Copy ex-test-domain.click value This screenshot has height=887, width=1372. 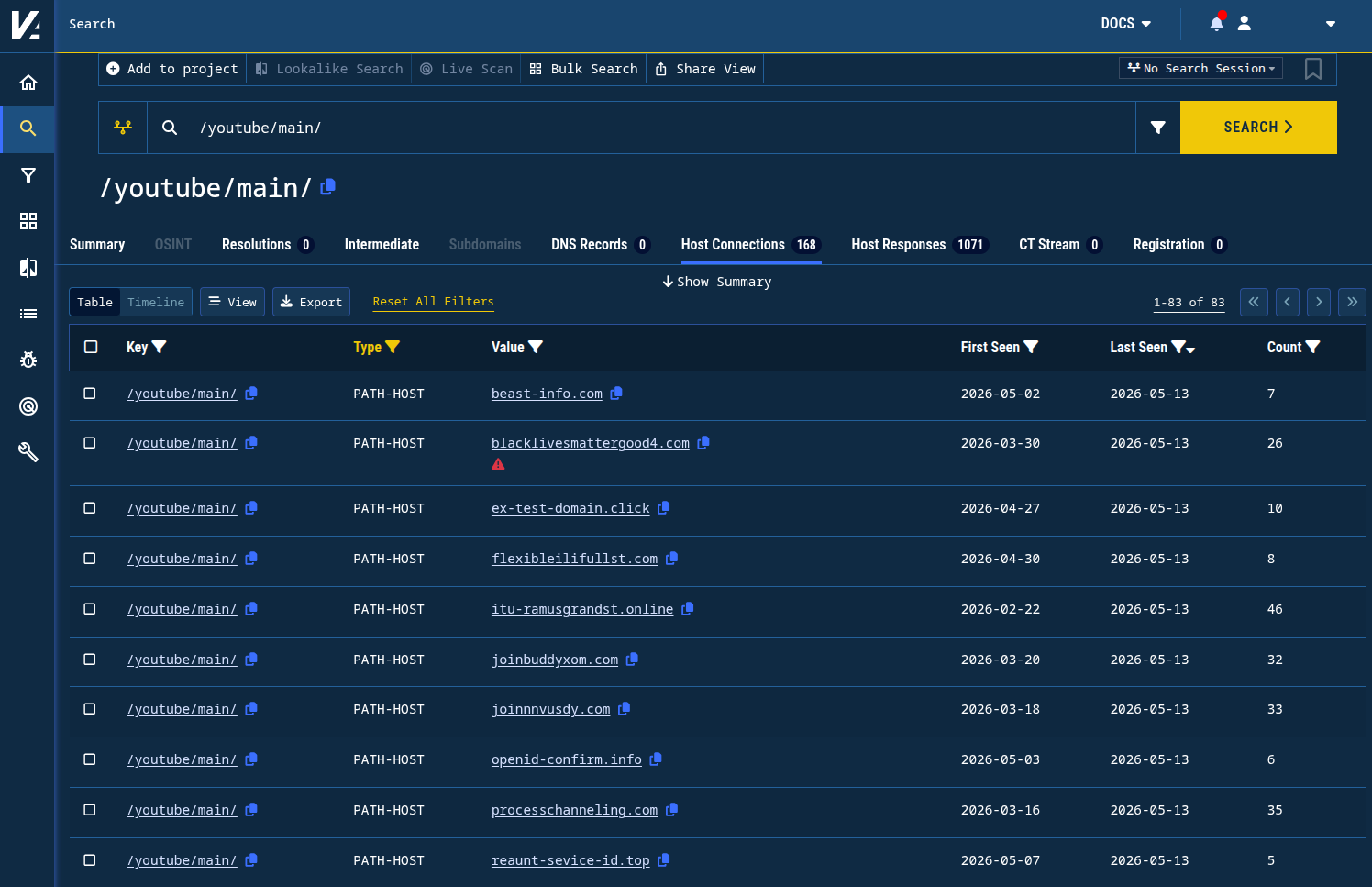[664, 508]
